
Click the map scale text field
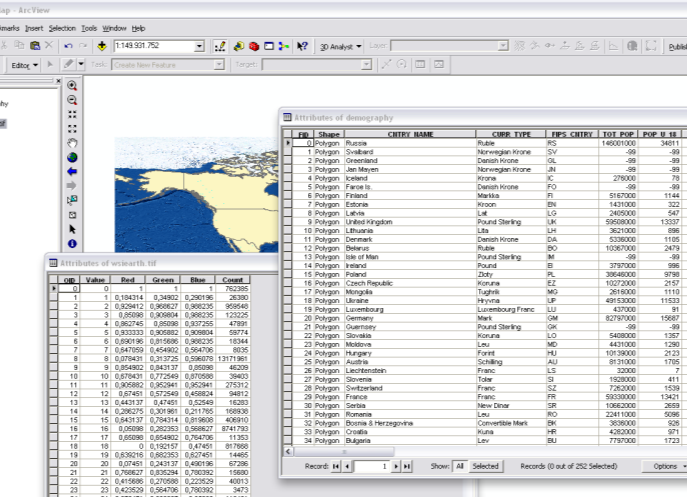click(153, 46)
